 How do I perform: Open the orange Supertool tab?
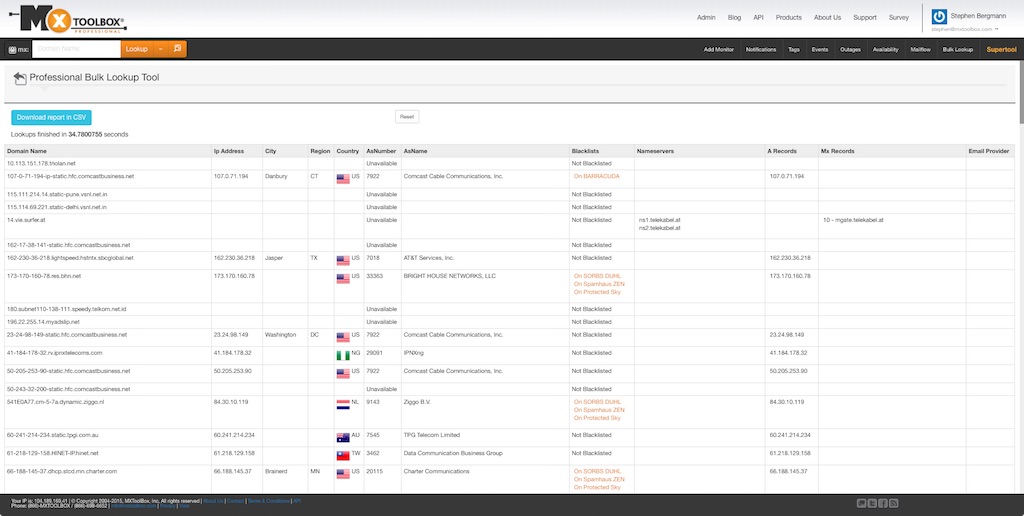(x=1001, y=50)
